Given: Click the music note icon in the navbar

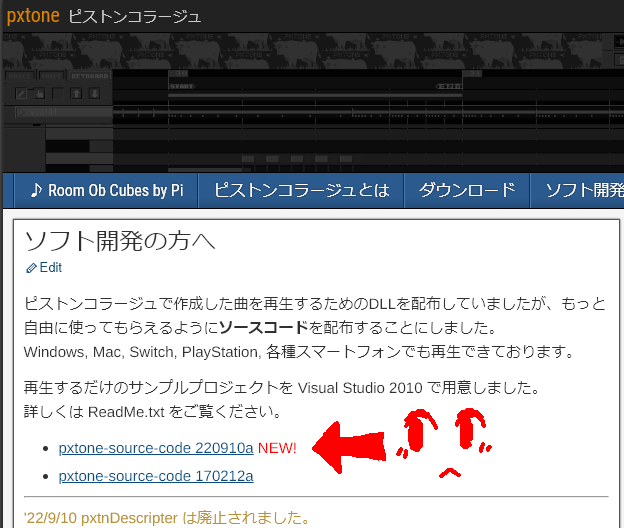Looking at the screenshot, I should click(36, 190).
